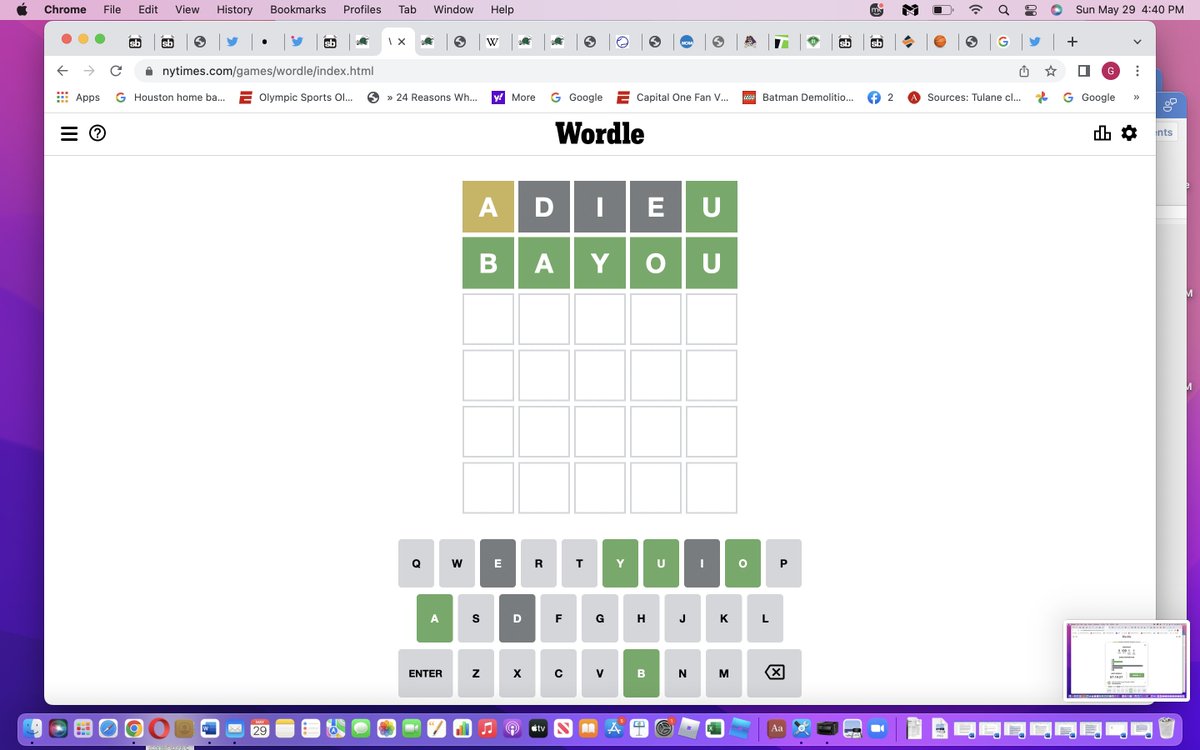1200x750 pixels.
Task: Open Control Center in menu bar
Action: pos(1030,10)
